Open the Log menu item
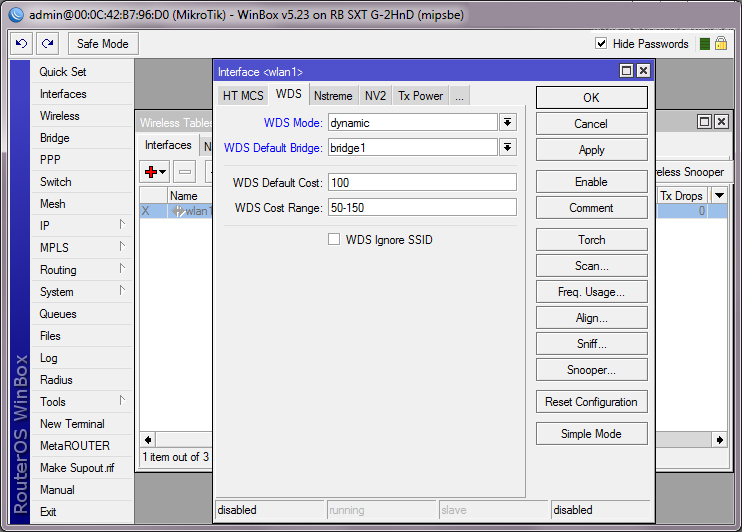Screen dimensions: 742x532 click(x=81, y=358)
